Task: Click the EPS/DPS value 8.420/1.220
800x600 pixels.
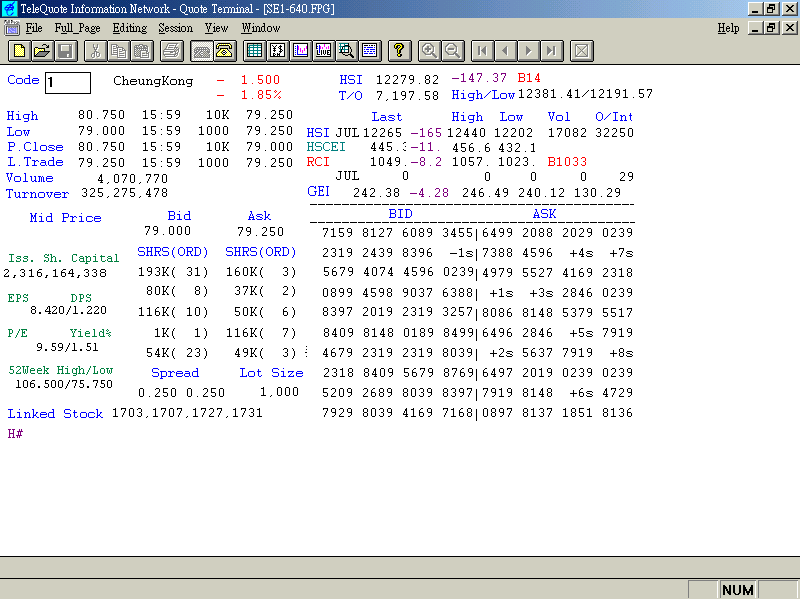Action: pyautogui.click(x=68, y=310)
